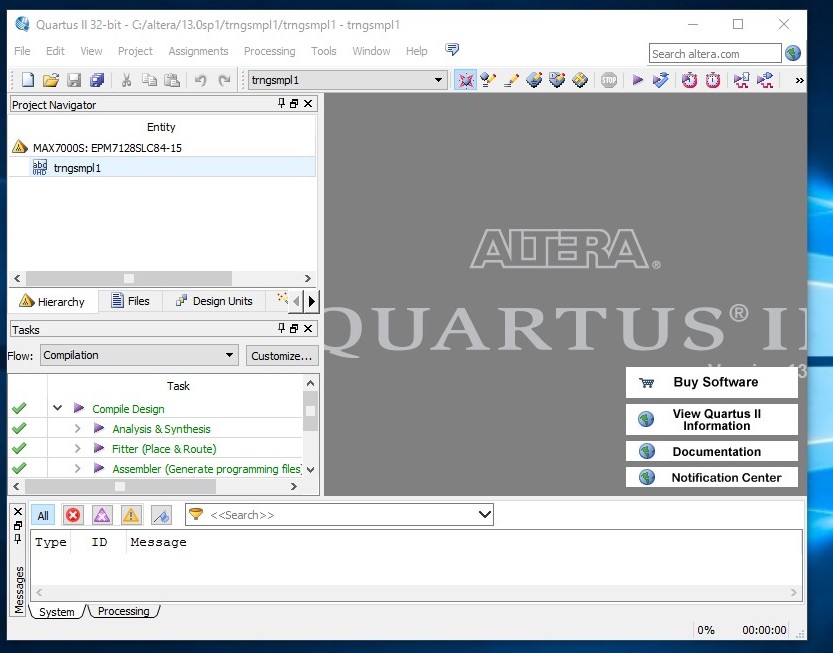Image resolution: width=833 pixels, height=653 pixels.
Task: Expand the Assembler task
Action: click(x=78, y=469)
